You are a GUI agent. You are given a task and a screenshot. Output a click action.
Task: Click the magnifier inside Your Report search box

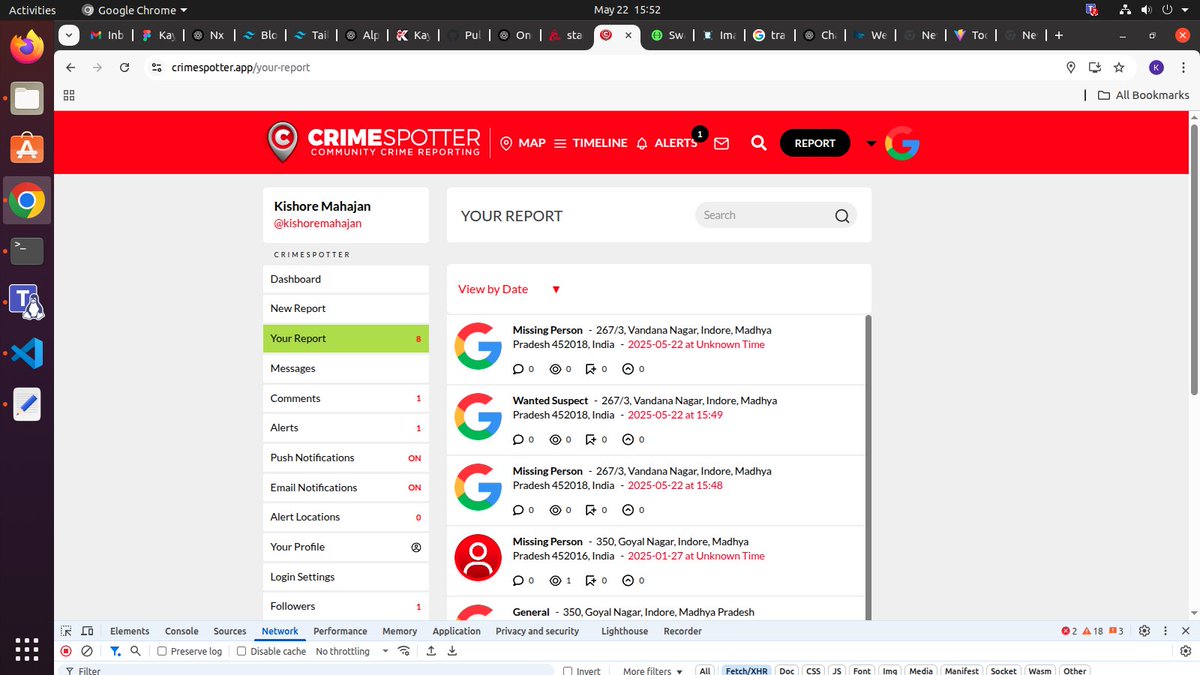tap(842, 215)
